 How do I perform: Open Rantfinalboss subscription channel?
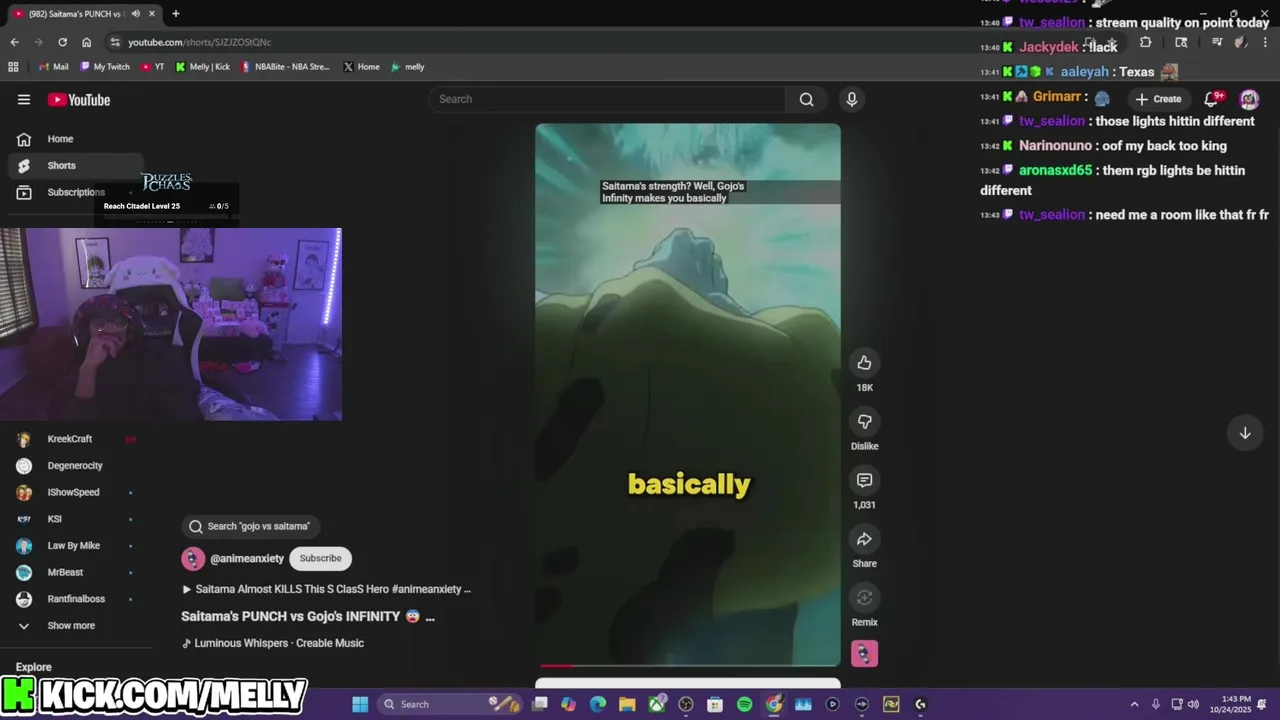(x=75, y=599)
